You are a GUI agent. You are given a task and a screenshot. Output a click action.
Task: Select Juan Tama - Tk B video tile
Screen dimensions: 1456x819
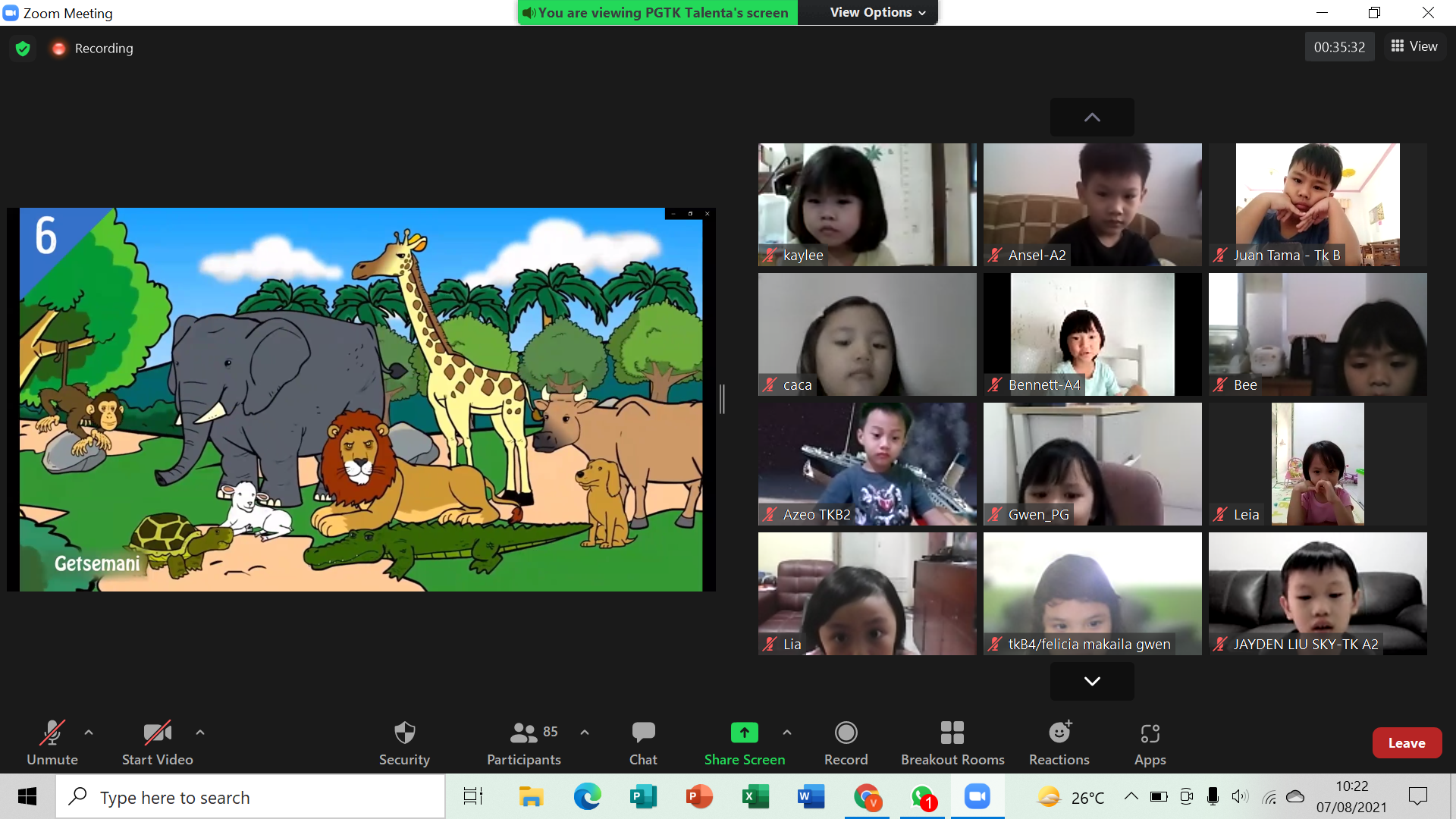(1318, 205)
